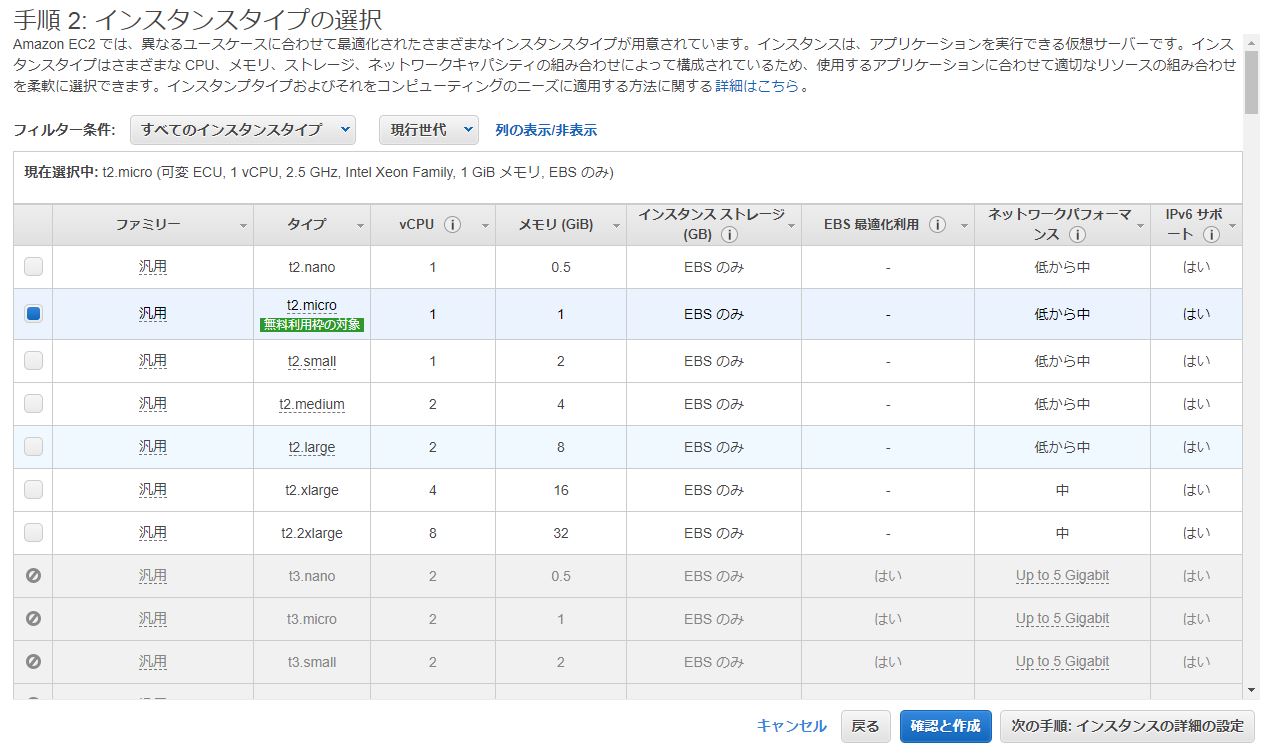Click 列の表示/非表示 link
This screenshot has width=1268, height=756.
pos(546,130)
